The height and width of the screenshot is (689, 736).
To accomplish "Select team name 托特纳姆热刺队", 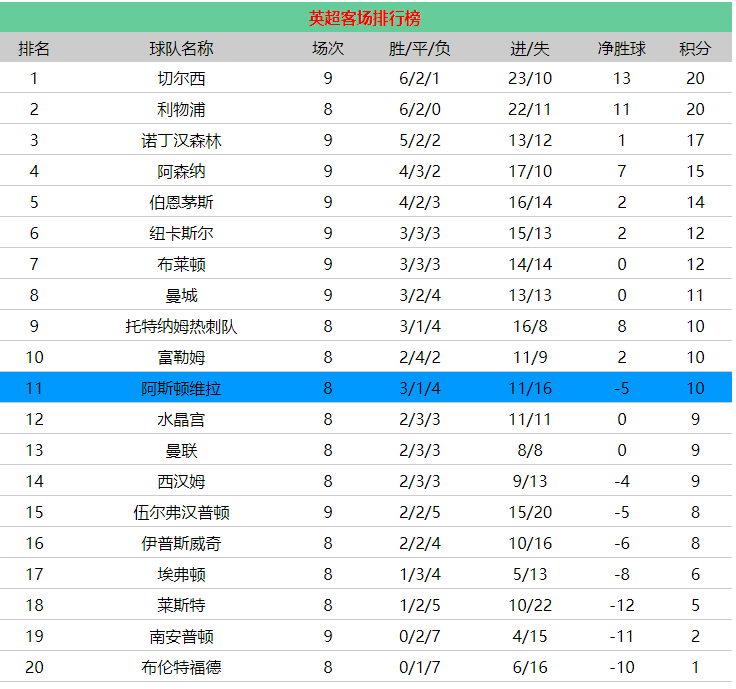I will click(181, 326).
